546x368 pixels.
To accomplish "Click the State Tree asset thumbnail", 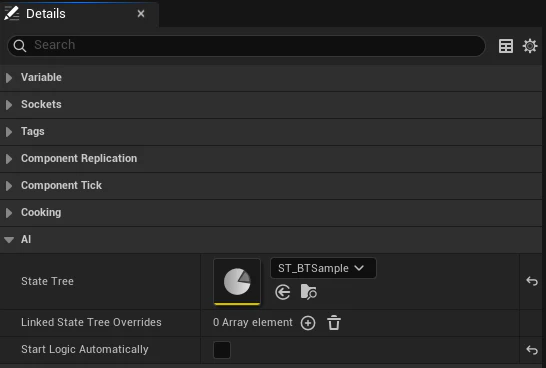I will coord(237,282).
